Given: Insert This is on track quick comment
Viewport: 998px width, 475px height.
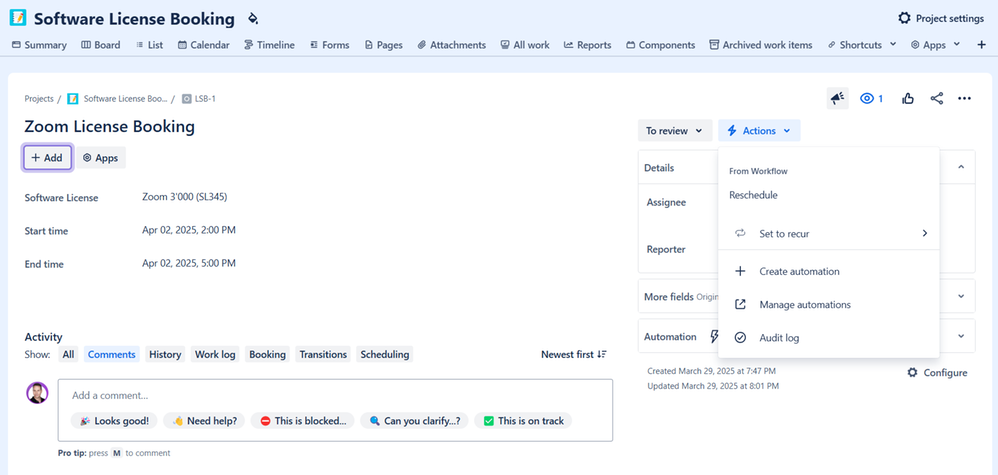Looking at the screenshot, I should click(523, 420).
